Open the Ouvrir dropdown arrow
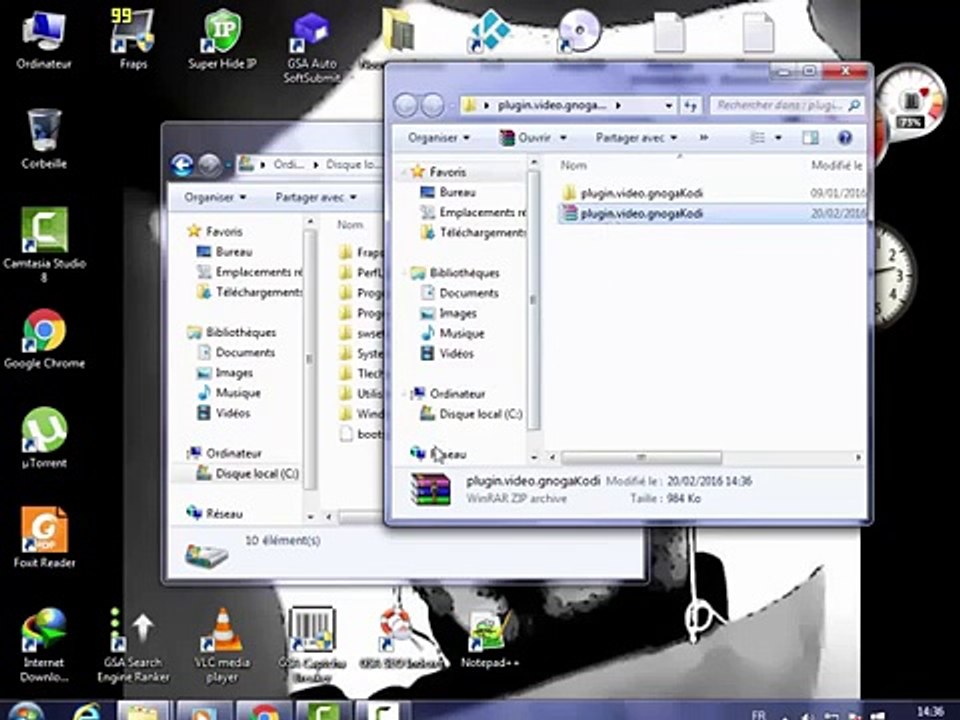The image size is (960, 720). (x=563, y=138)
